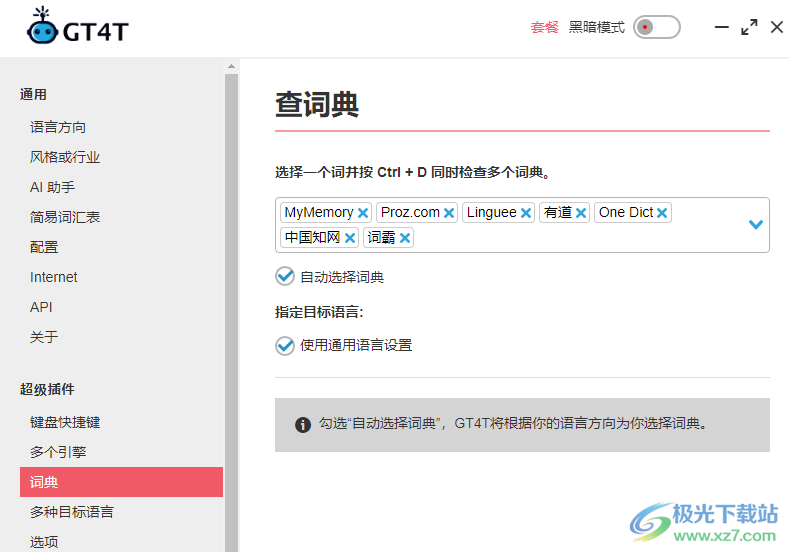Click the MyMemory tag label
The height and width of the screenshot is (552, 789).
pos(319,212)
